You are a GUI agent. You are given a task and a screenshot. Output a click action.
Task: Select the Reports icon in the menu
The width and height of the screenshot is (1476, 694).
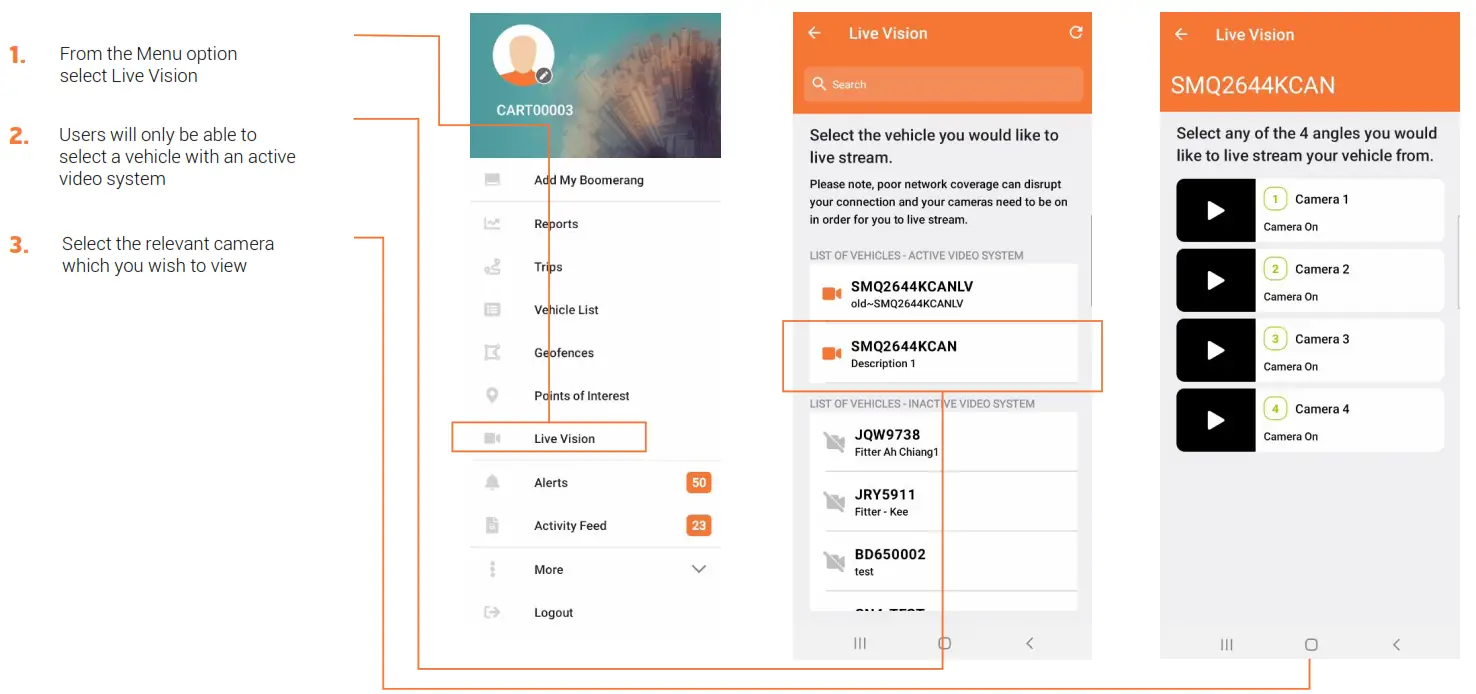491,223
